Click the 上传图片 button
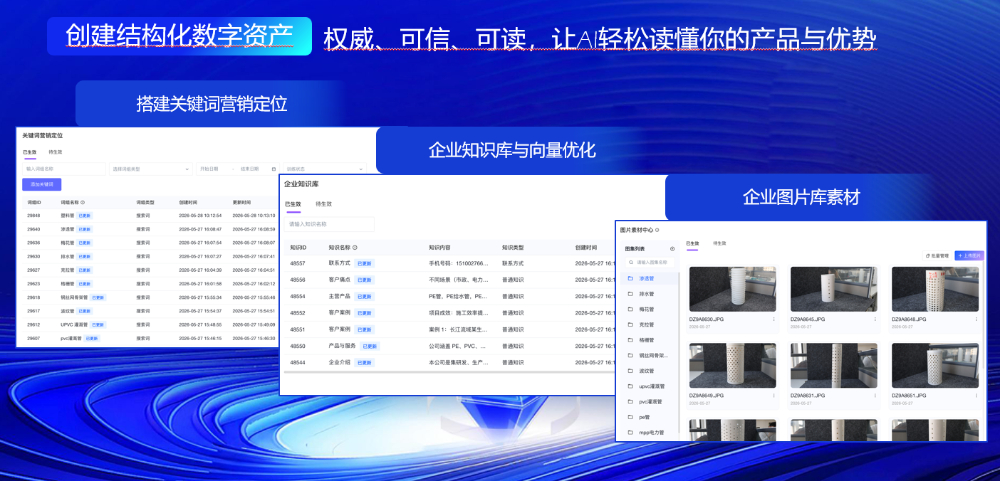The width and height of the screenshot is (1000, 481). (969, 255)
